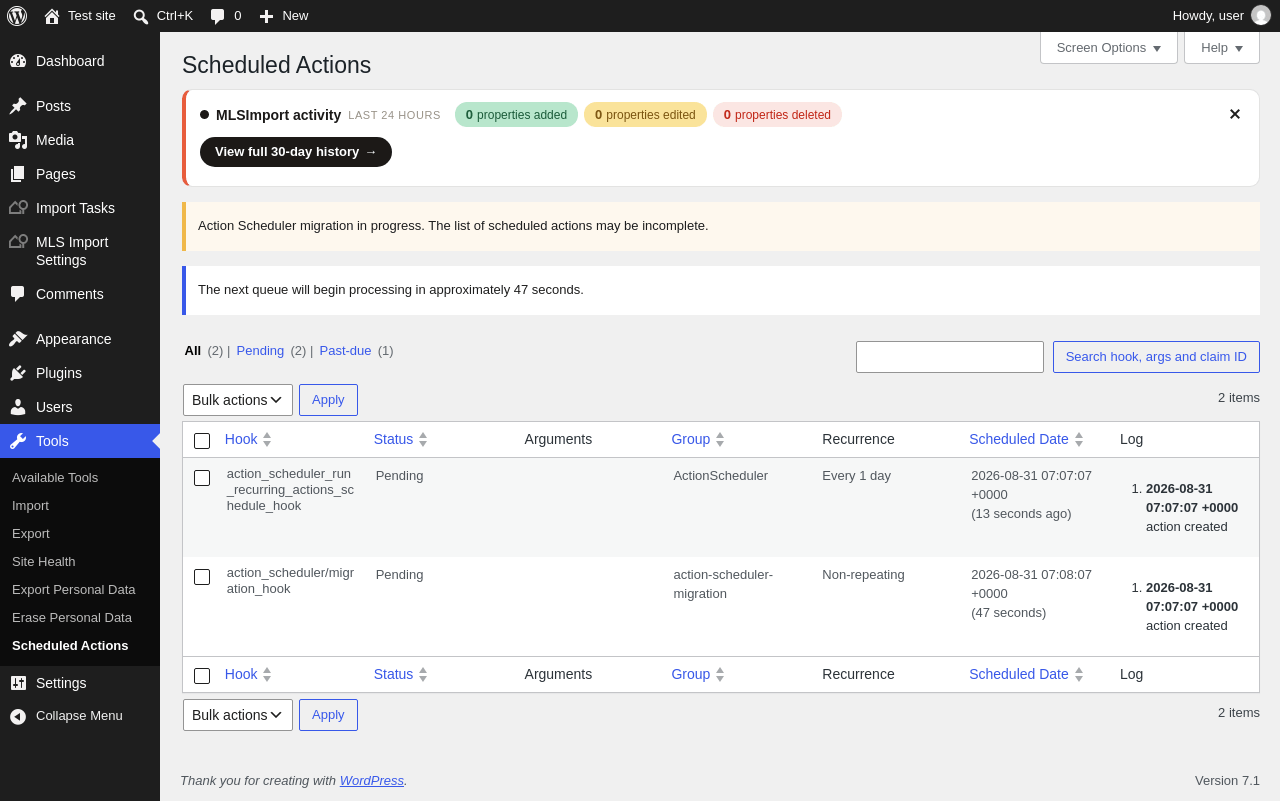Sort by Status using header arrows
The image size is (1280, 801).
point(423,439)
